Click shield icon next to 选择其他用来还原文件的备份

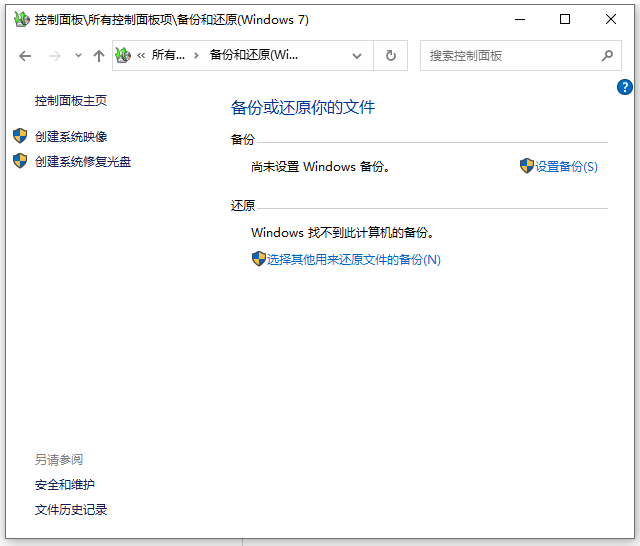coord(258,259)
